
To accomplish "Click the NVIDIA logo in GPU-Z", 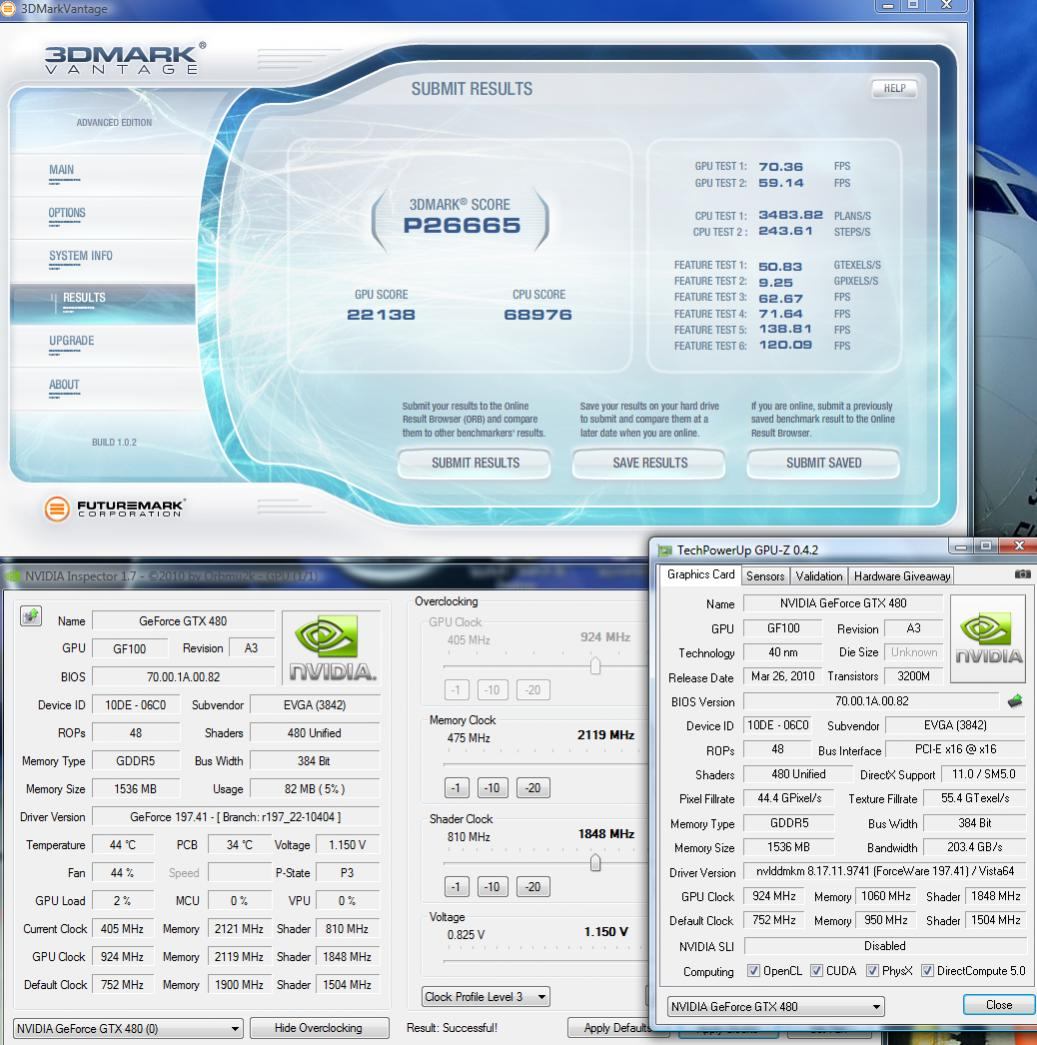I will 988,638.
